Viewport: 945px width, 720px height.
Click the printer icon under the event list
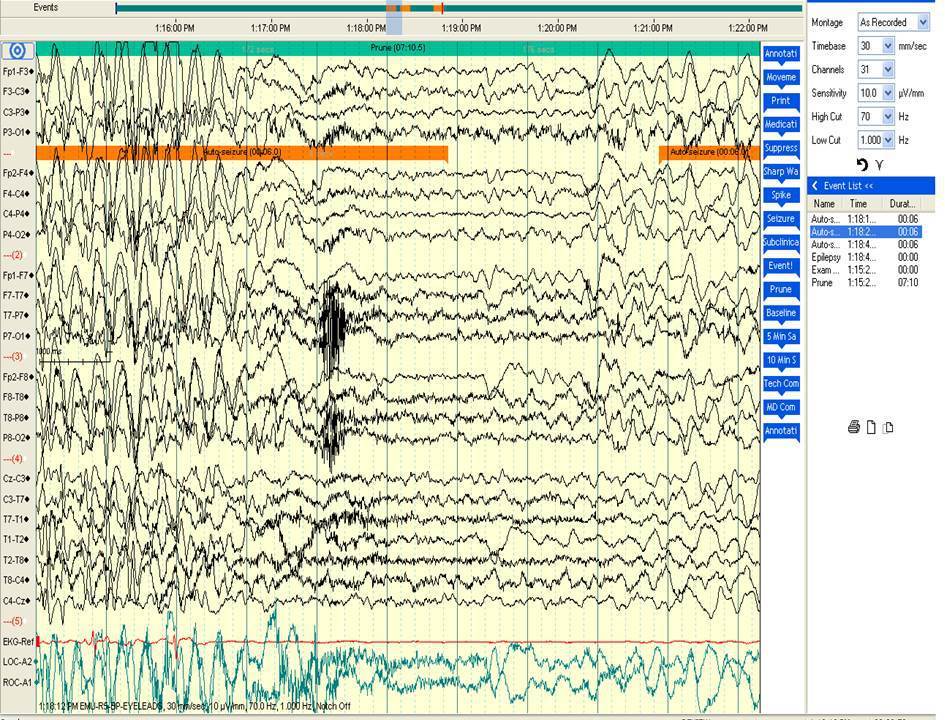coord(854,427)
